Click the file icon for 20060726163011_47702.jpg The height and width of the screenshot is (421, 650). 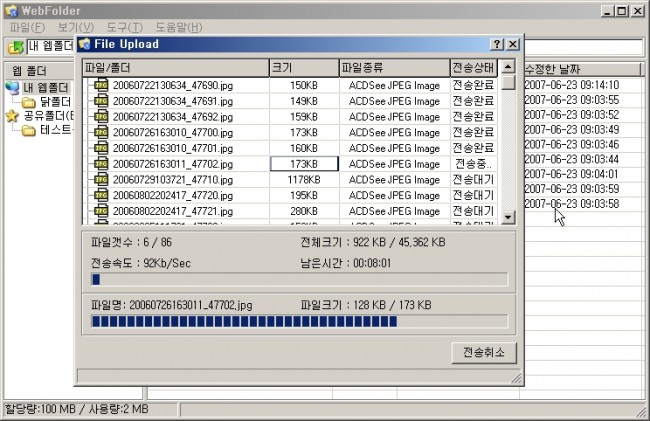tap(100, 163)
